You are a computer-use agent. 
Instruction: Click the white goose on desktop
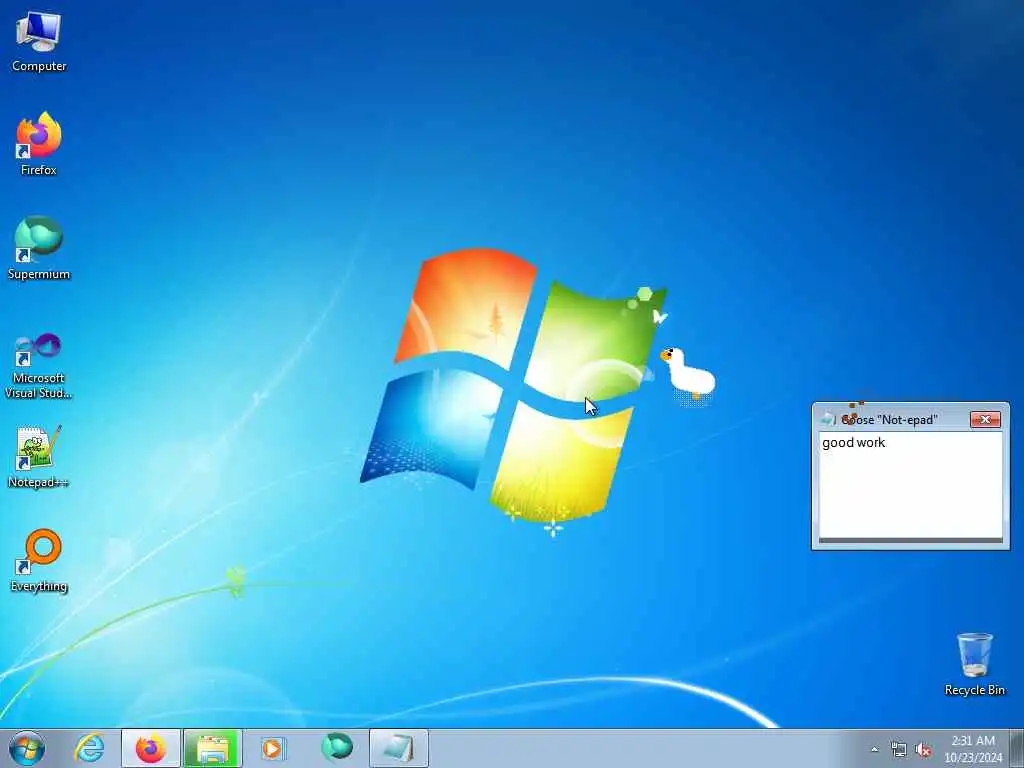coord(688,374)
